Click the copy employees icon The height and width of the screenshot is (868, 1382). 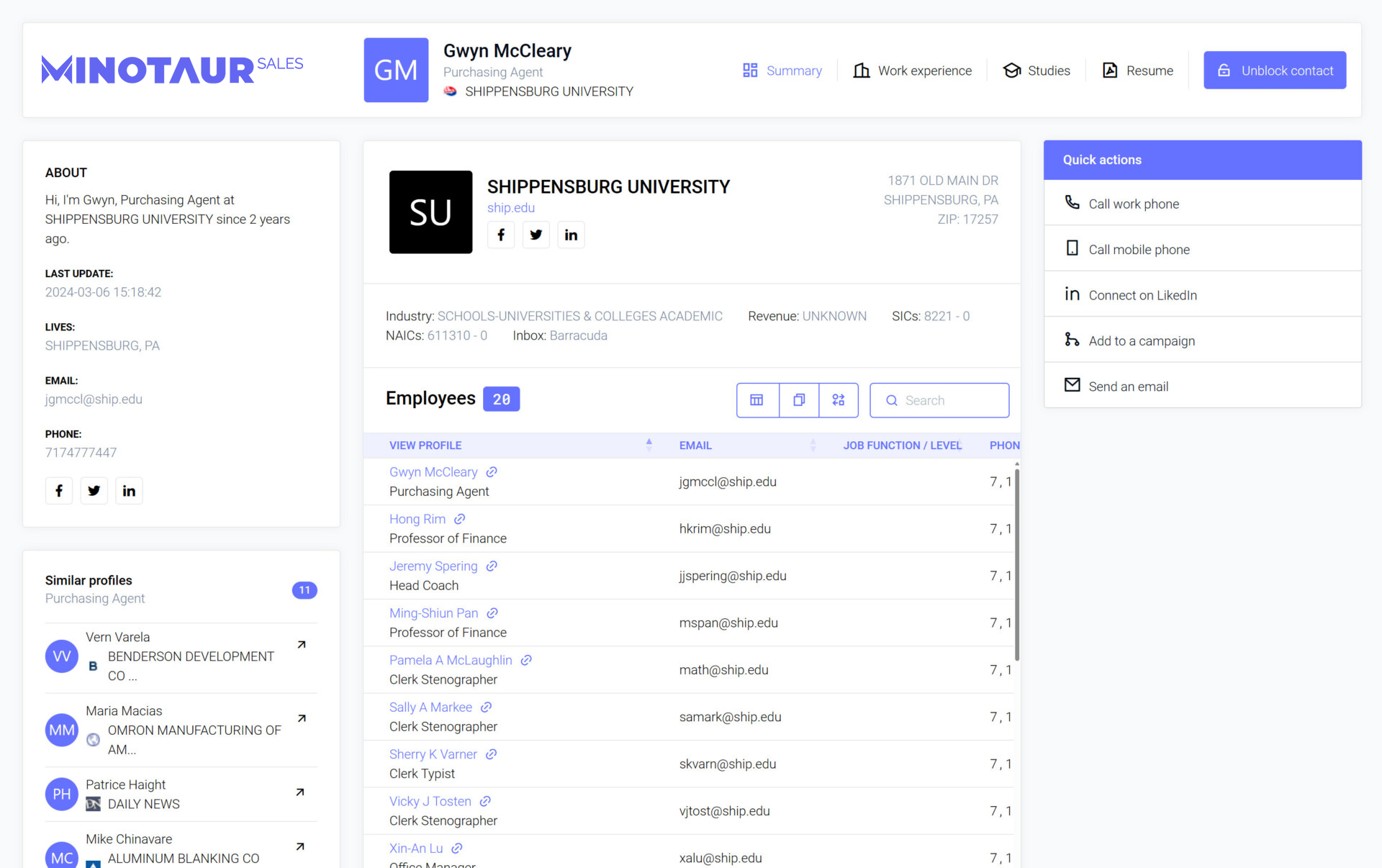click(x=798, y=400)
